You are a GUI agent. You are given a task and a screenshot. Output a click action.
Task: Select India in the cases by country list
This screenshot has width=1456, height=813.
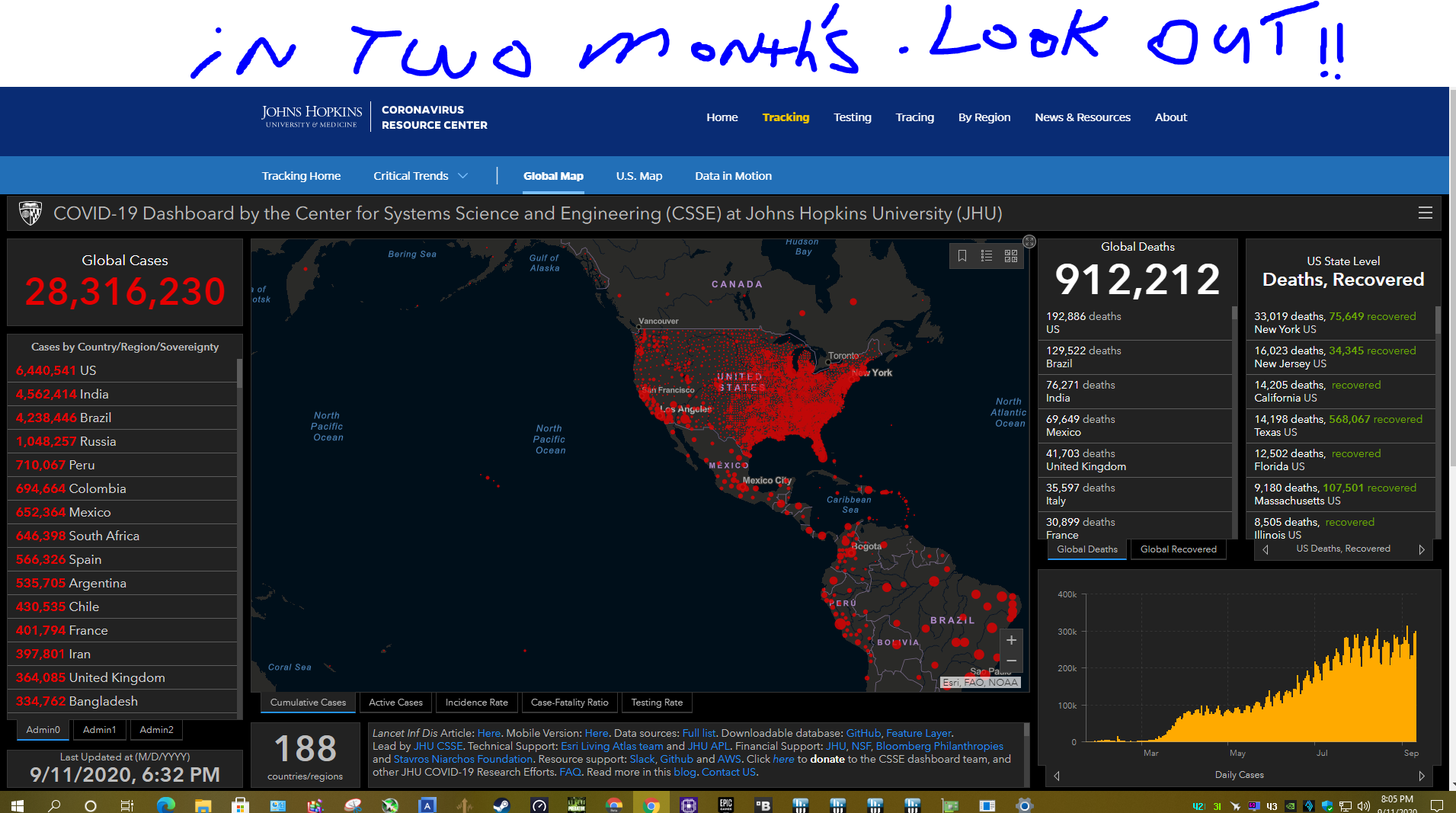122,394
